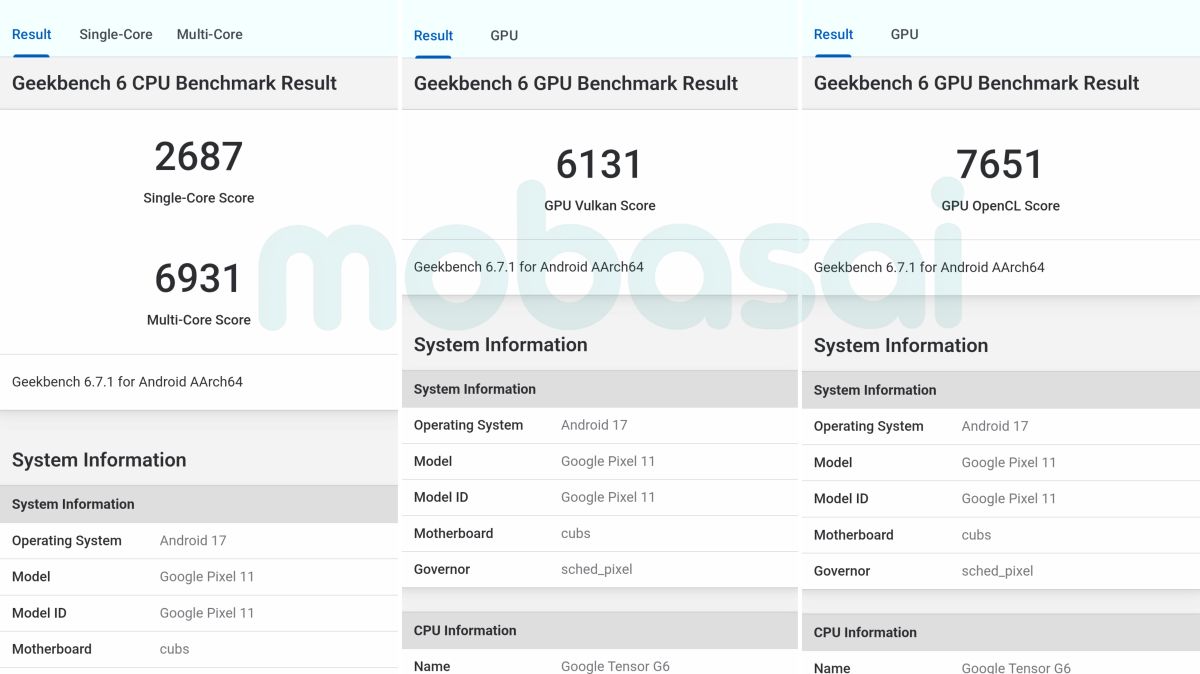Click Geekbench 6 CPU Benchmark Result heading
This screenshot has width=1200, height=674.
coord(175,83)
